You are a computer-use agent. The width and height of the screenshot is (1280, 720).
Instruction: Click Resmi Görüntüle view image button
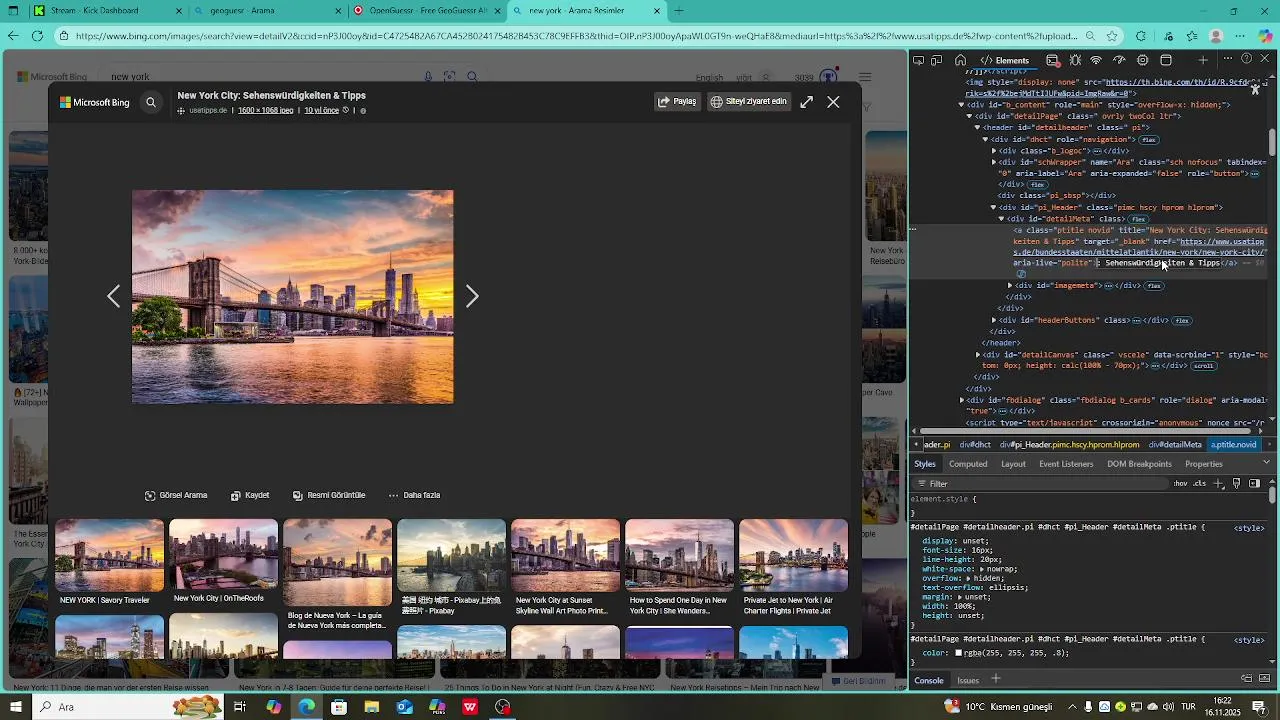pyautogui.click(x=329, y=495)
